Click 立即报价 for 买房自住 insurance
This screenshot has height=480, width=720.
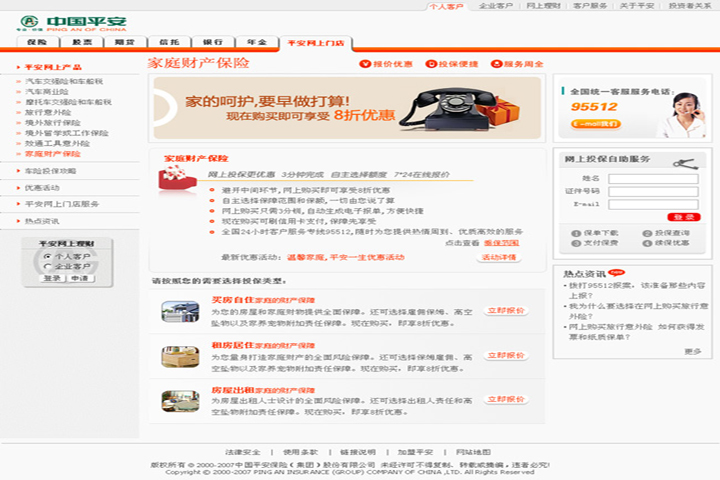(x=506, y=311)
